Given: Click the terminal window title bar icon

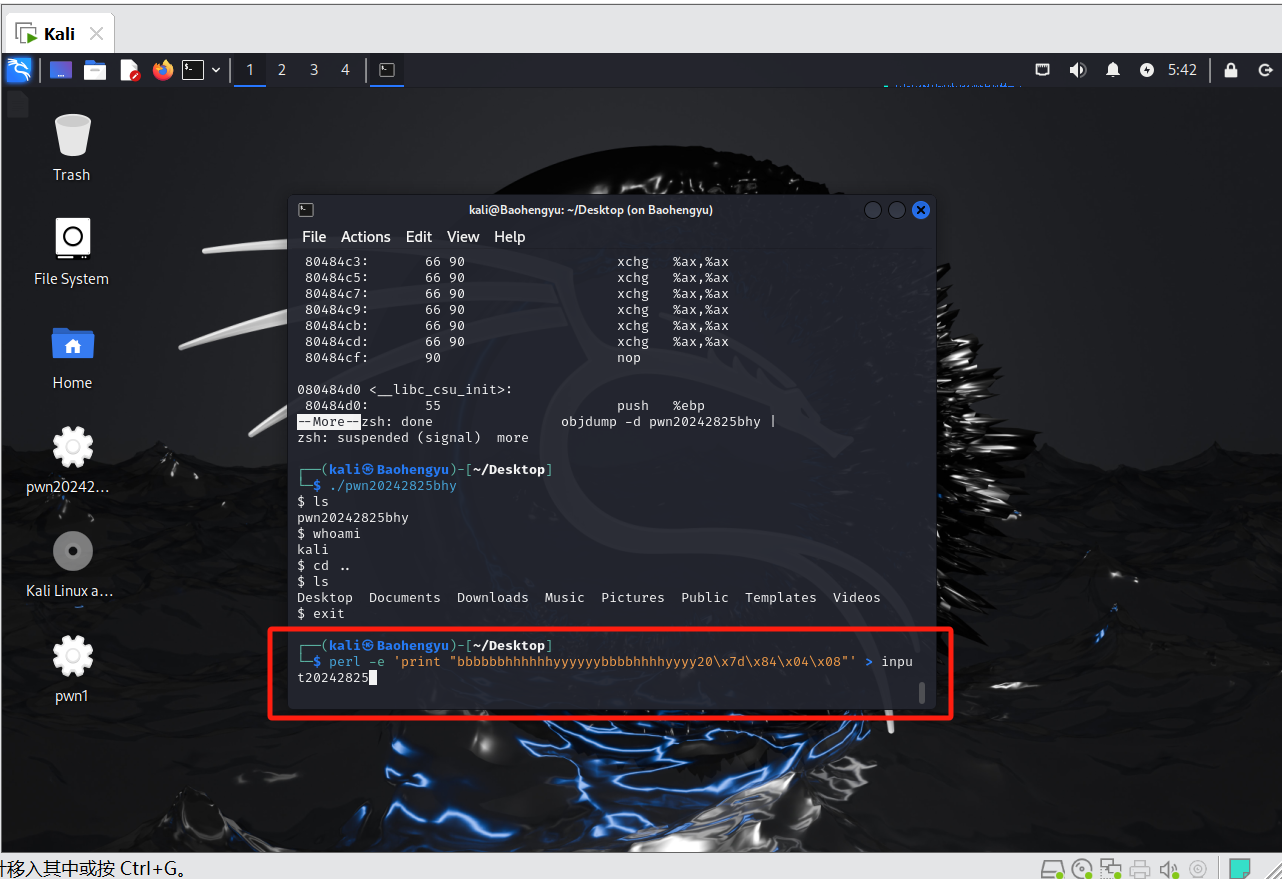Looking at the screenshot, I should pos(306,210).
